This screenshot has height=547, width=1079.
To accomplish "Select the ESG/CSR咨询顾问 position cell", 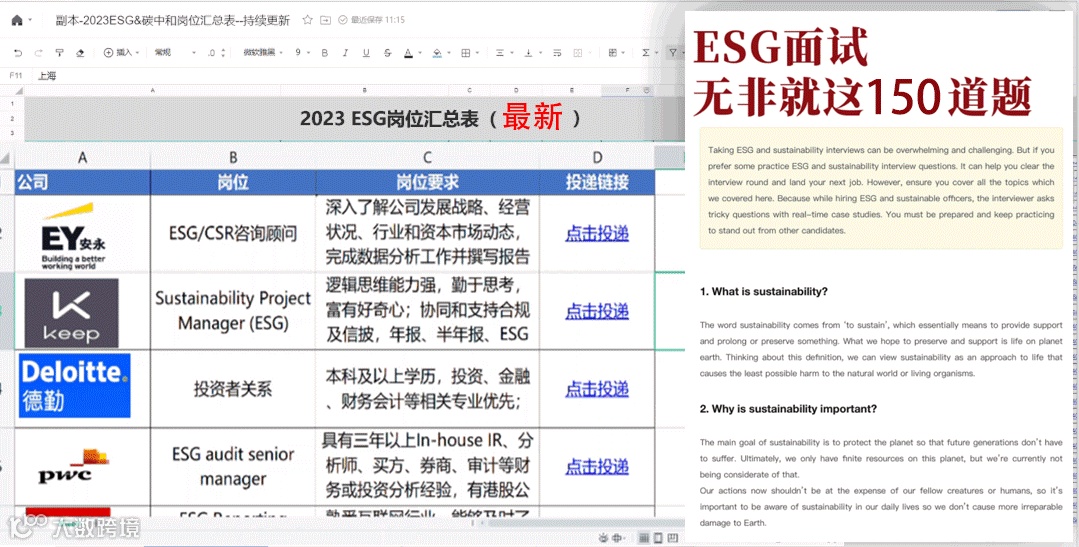I will point(233,233).
